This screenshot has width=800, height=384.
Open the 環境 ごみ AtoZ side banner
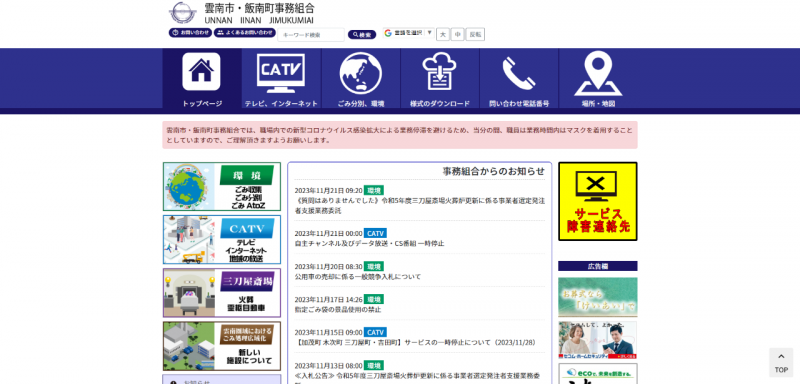pyautogui.click(x=222, y=187)
